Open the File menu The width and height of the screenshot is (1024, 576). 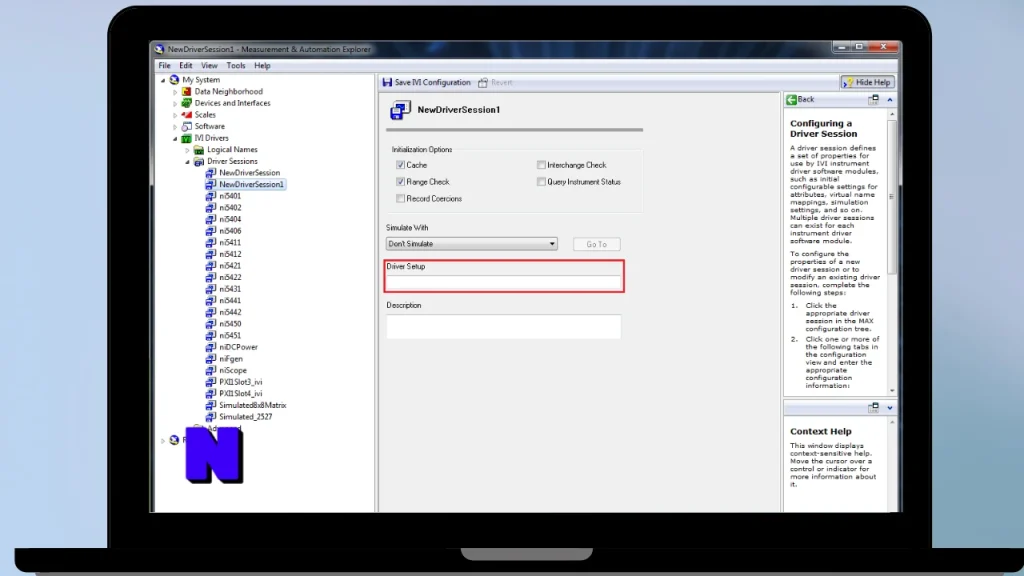(x=165, y=65)
